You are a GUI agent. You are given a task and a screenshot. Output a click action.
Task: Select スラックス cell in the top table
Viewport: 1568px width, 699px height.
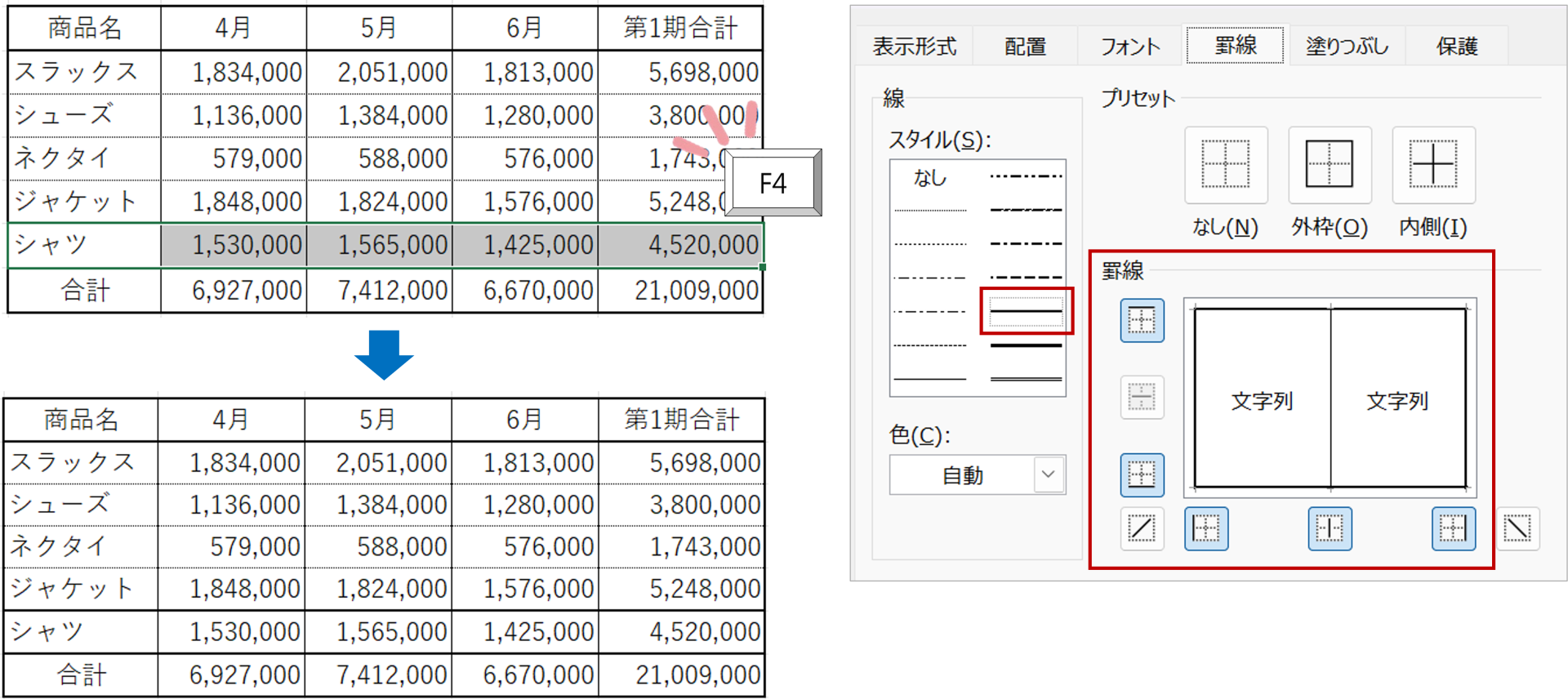[84, 72]
